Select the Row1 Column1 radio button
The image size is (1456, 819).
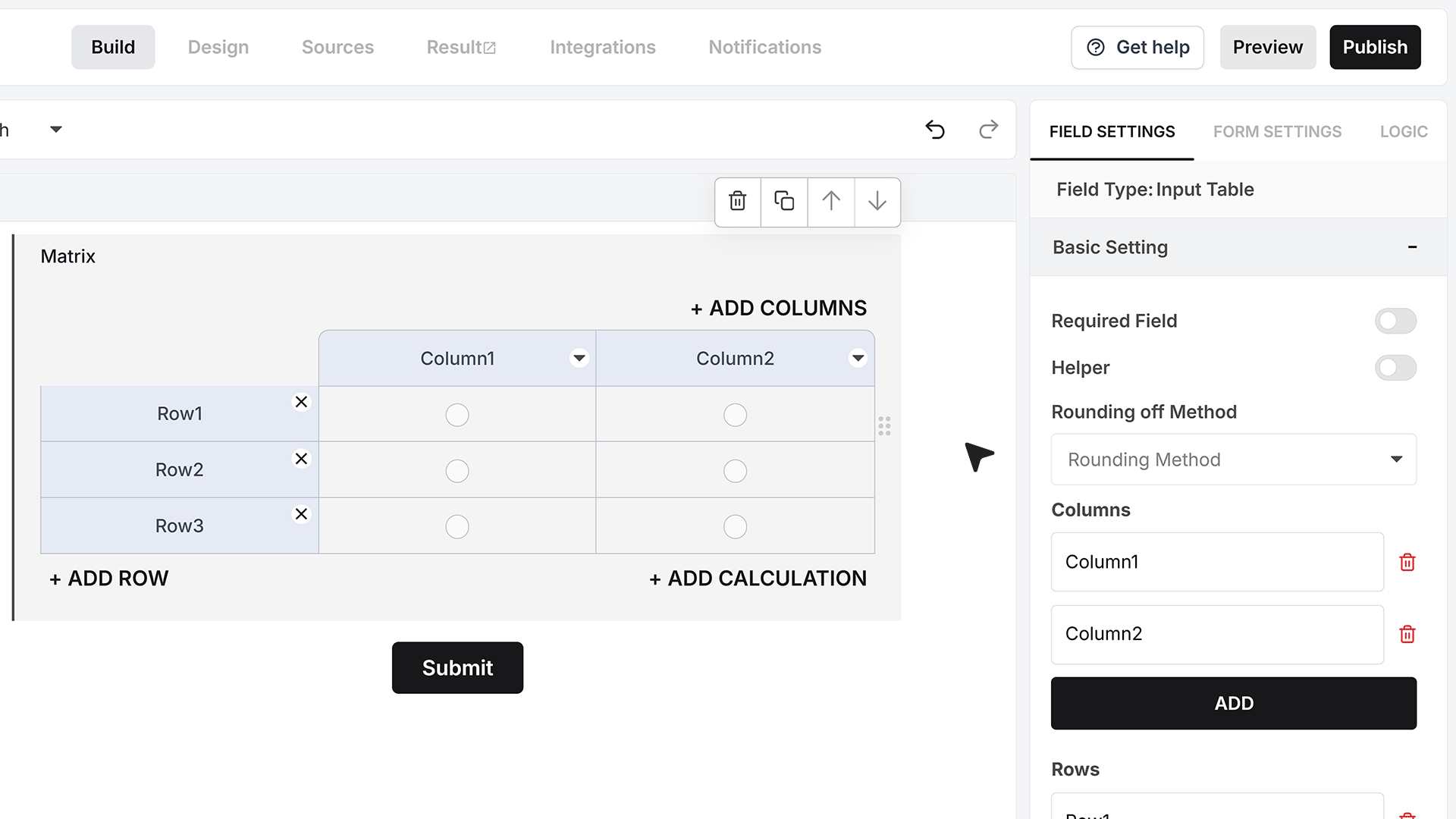point(457,415)
